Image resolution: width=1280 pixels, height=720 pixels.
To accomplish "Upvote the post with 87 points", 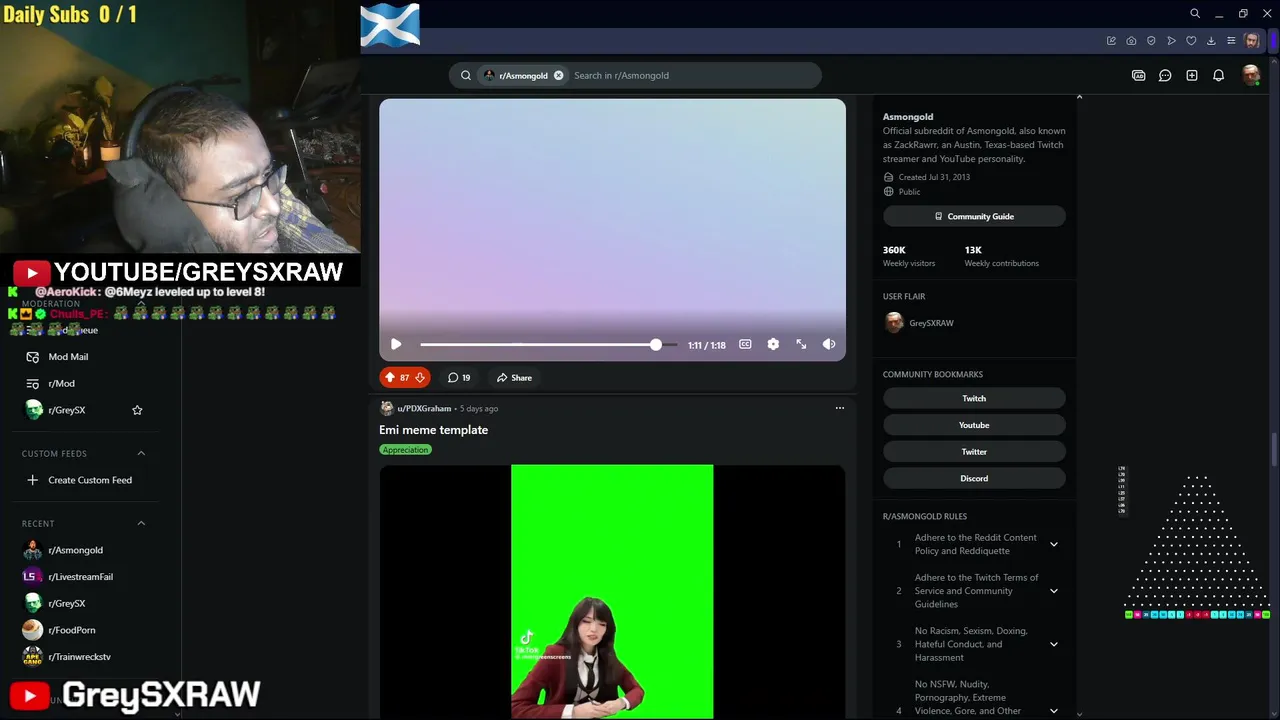I will (x=390, y=377).
